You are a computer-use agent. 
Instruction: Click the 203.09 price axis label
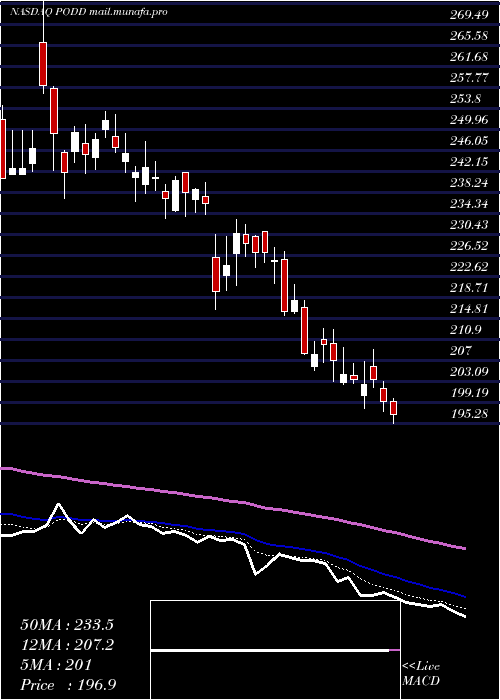pyautogui.click(x=469, y=371)
